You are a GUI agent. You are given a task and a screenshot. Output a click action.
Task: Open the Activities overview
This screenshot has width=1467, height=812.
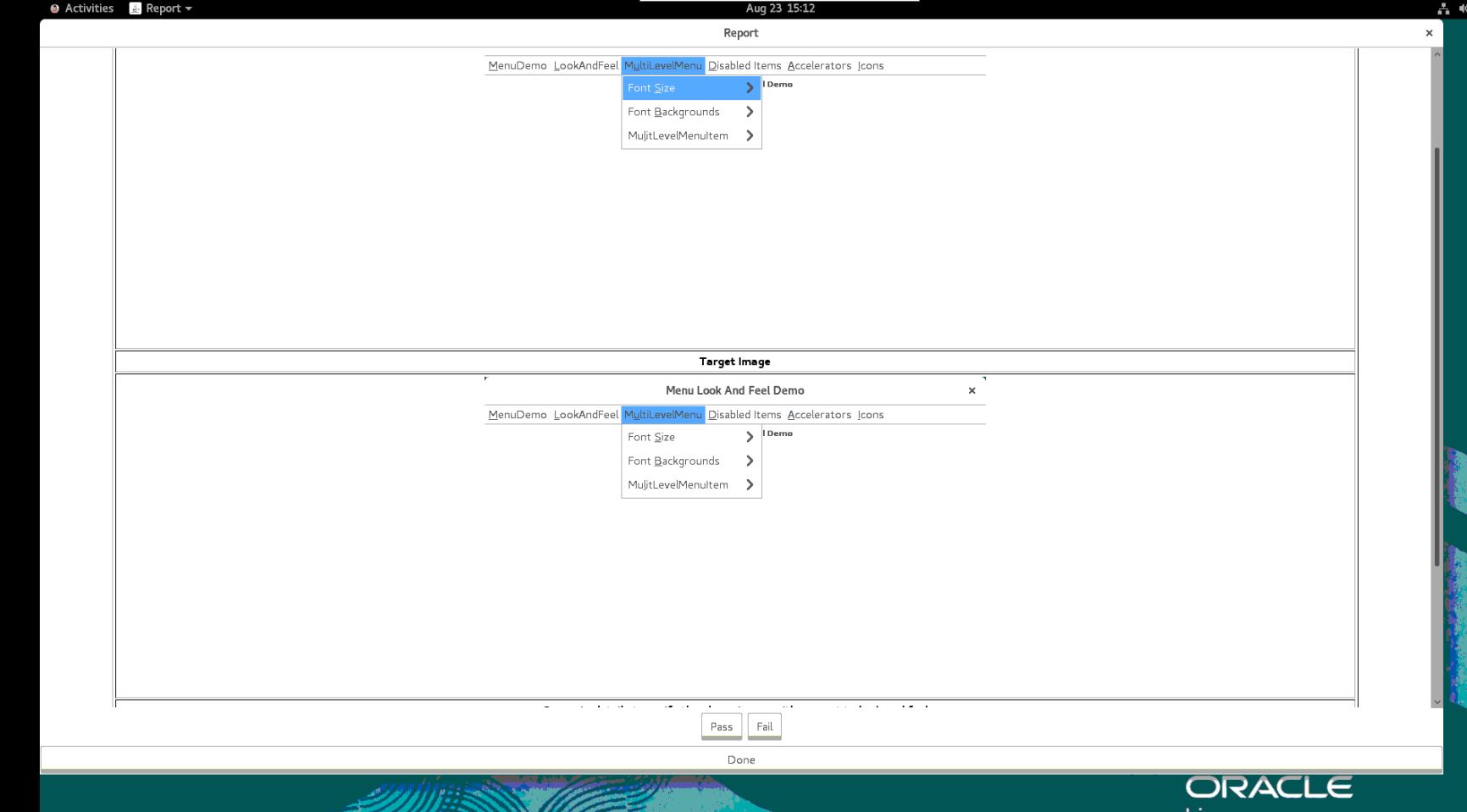[x=82, y=8]
